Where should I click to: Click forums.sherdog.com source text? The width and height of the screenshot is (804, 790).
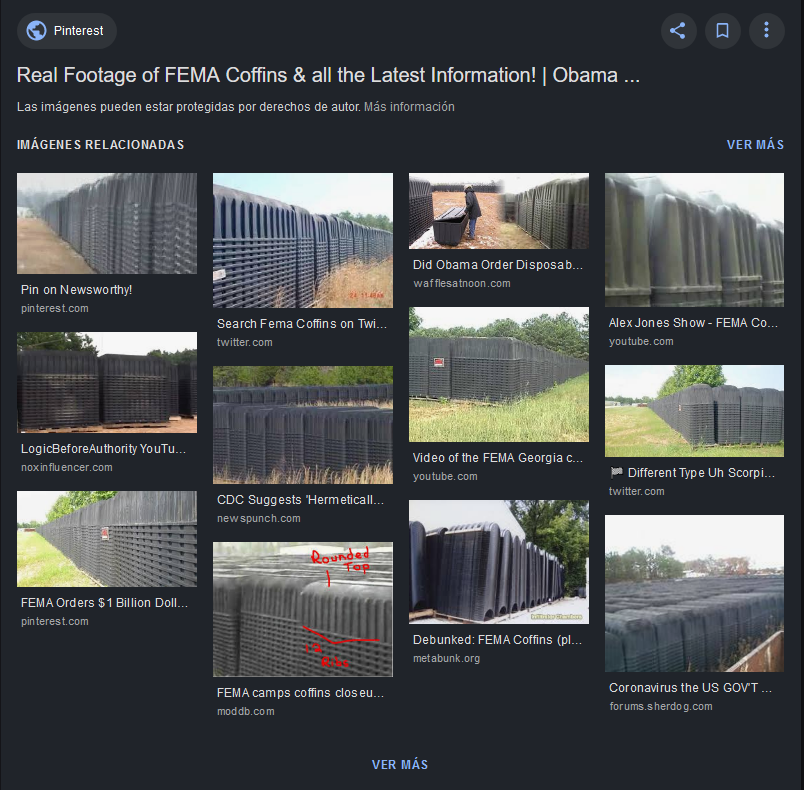point(661,706)
